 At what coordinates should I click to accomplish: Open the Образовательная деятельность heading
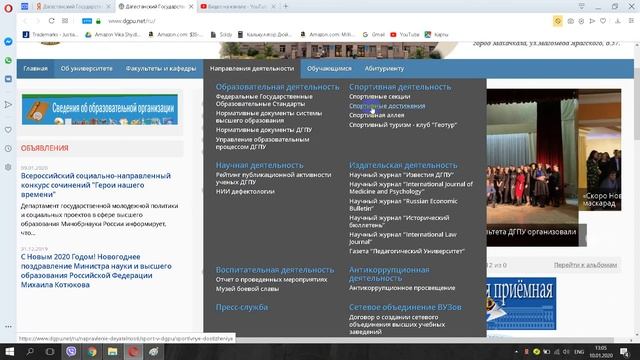pyautogui.click(x=278, y=87)
